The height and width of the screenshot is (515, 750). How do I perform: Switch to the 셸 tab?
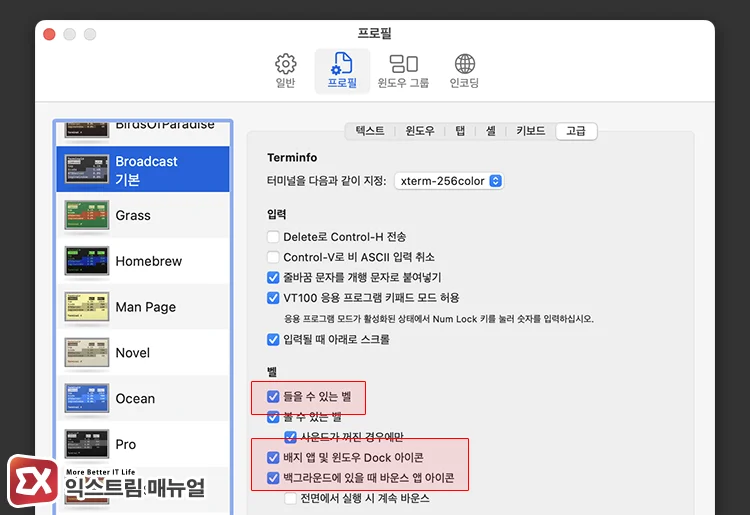coord(491,131)
